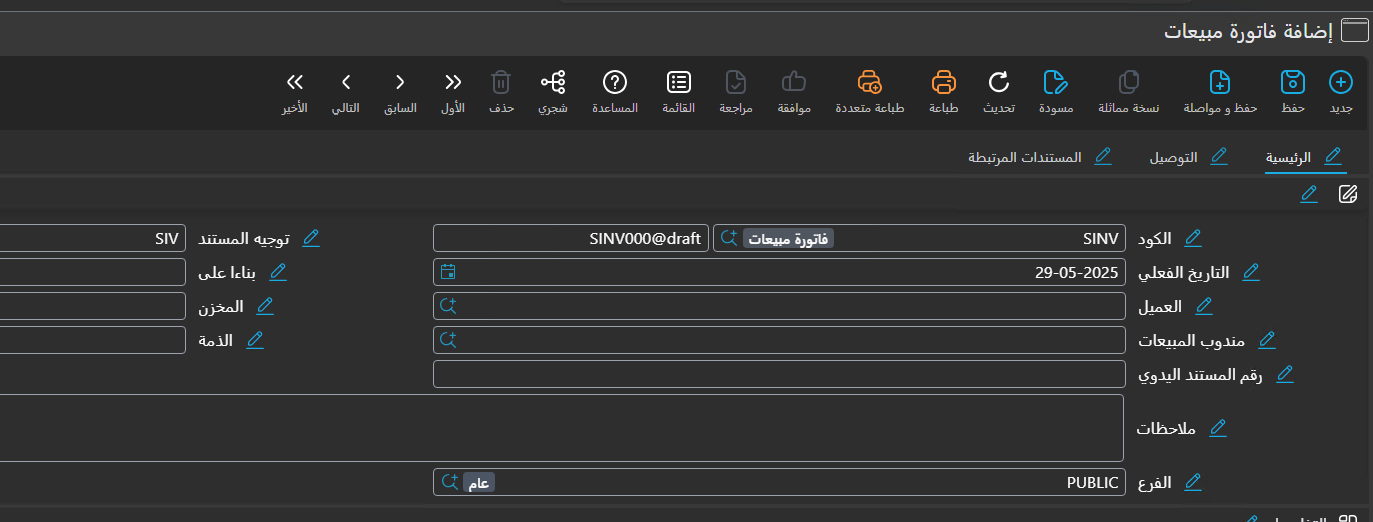Click حفظ و مواصلة (Save and continue) icon
Viewport: 1373px width, 522px height.
click(x=1220, y=82)
